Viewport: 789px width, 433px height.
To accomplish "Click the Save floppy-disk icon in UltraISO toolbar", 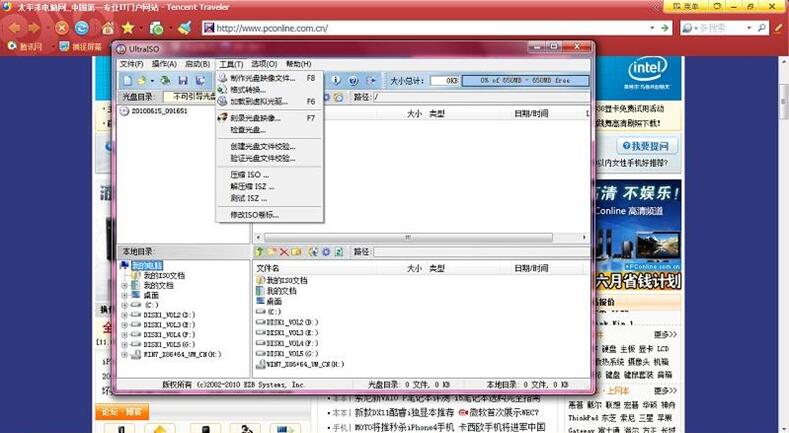I will [183, 80].
